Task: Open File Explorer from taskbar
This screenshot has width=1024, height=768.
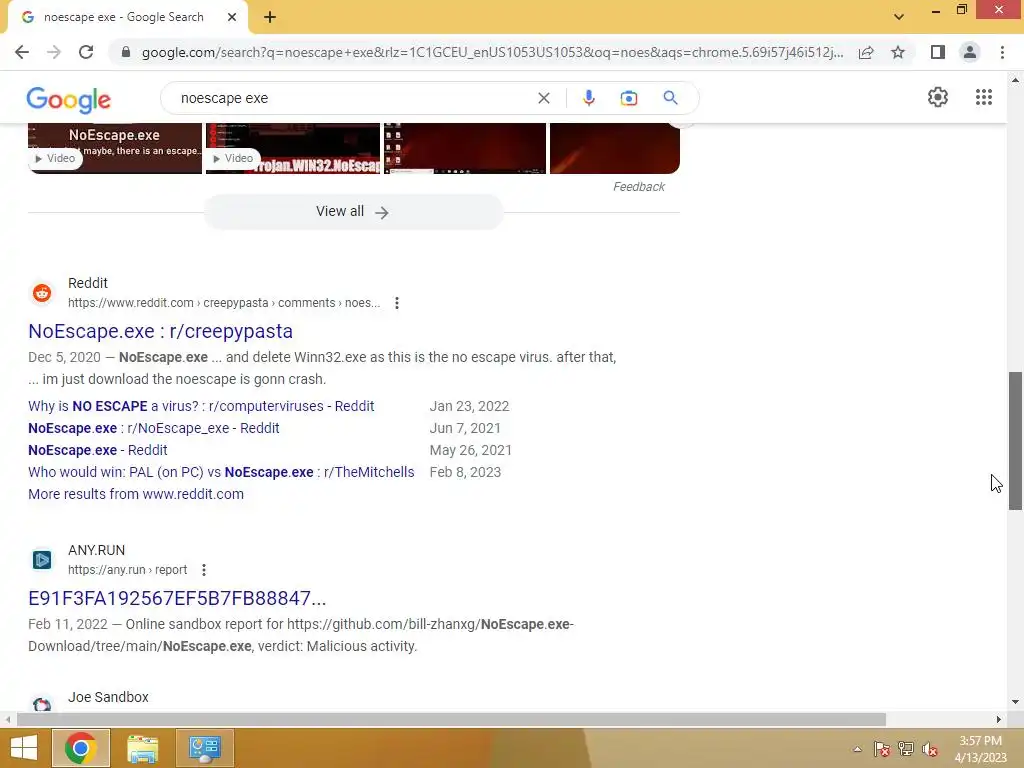Action: 142,748
